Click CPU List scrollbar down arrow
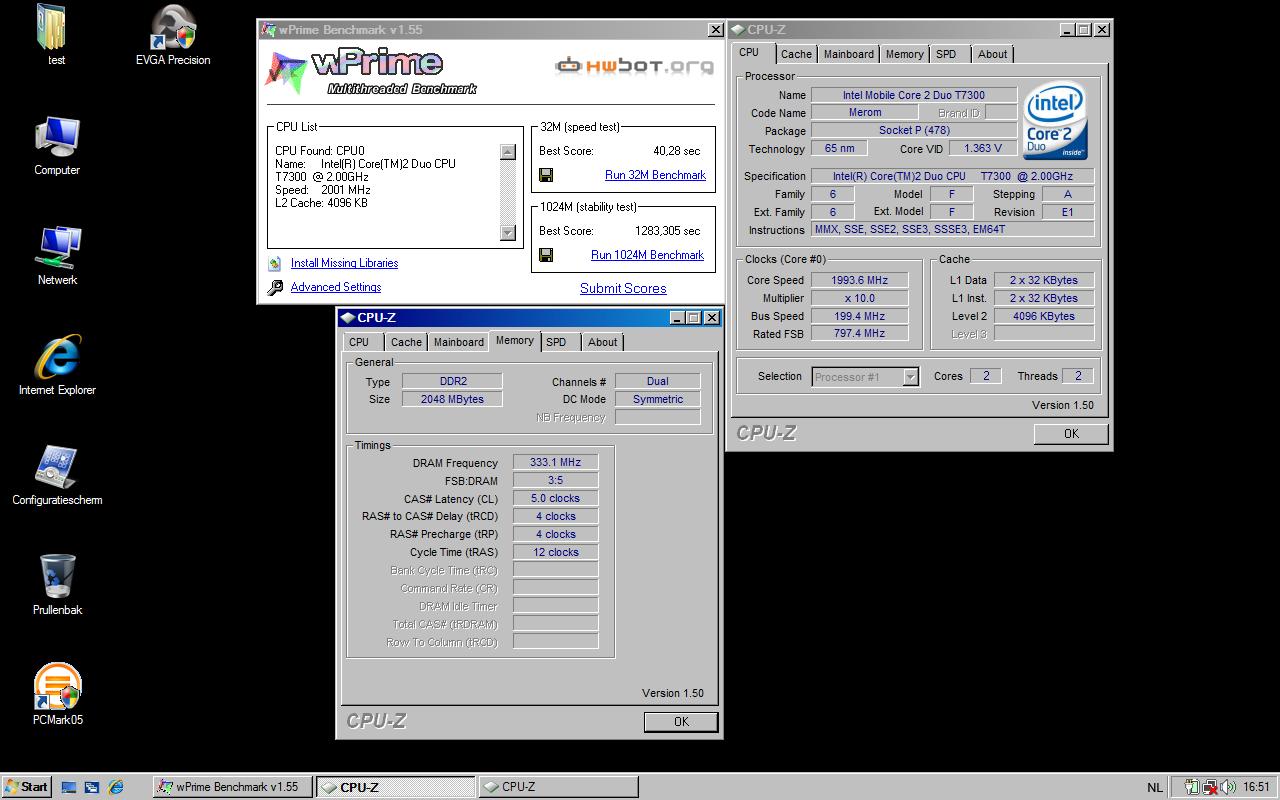Image resolution: width=1280 pixels, height=800 pixels. (x=507, y=233)
